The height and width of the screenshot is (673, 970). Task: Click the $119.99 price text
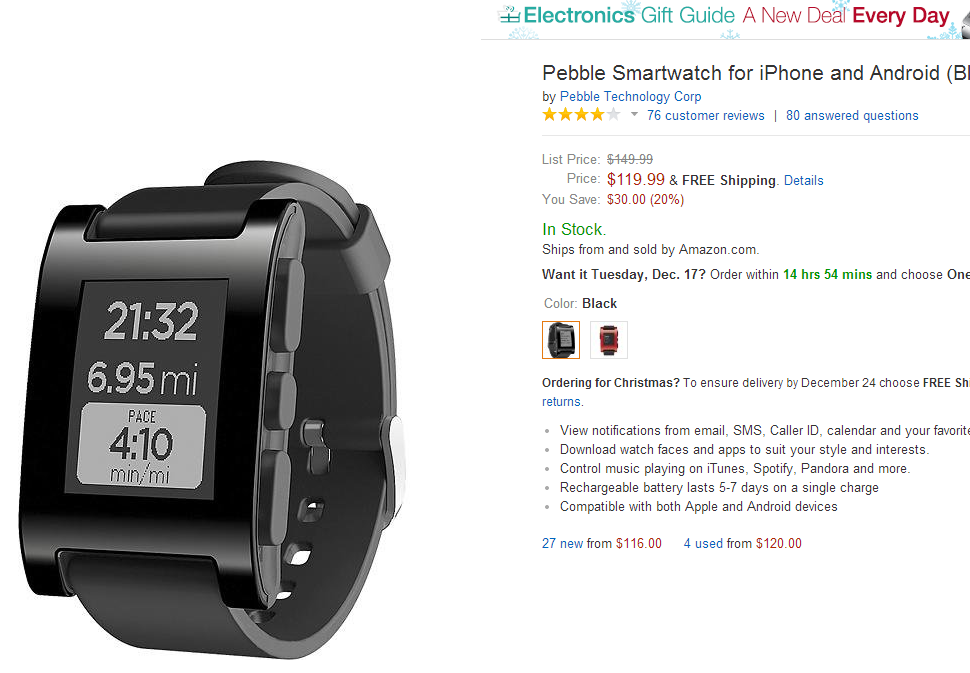coord(635,179)
